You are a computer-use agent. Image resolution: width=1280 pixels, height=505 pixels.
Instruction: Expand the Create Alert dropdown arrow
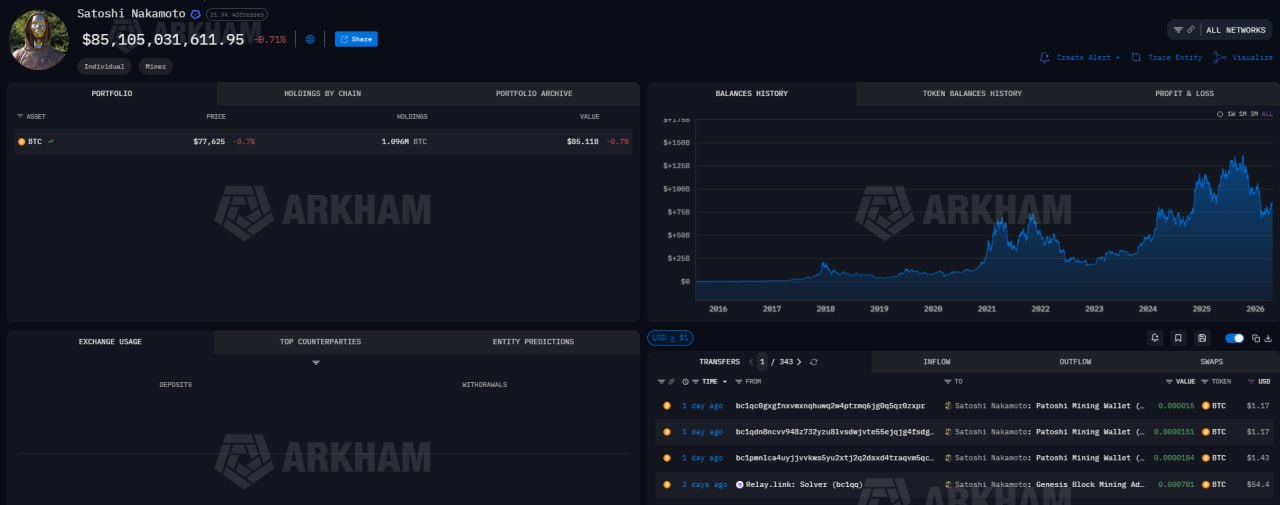[1118, 58]
